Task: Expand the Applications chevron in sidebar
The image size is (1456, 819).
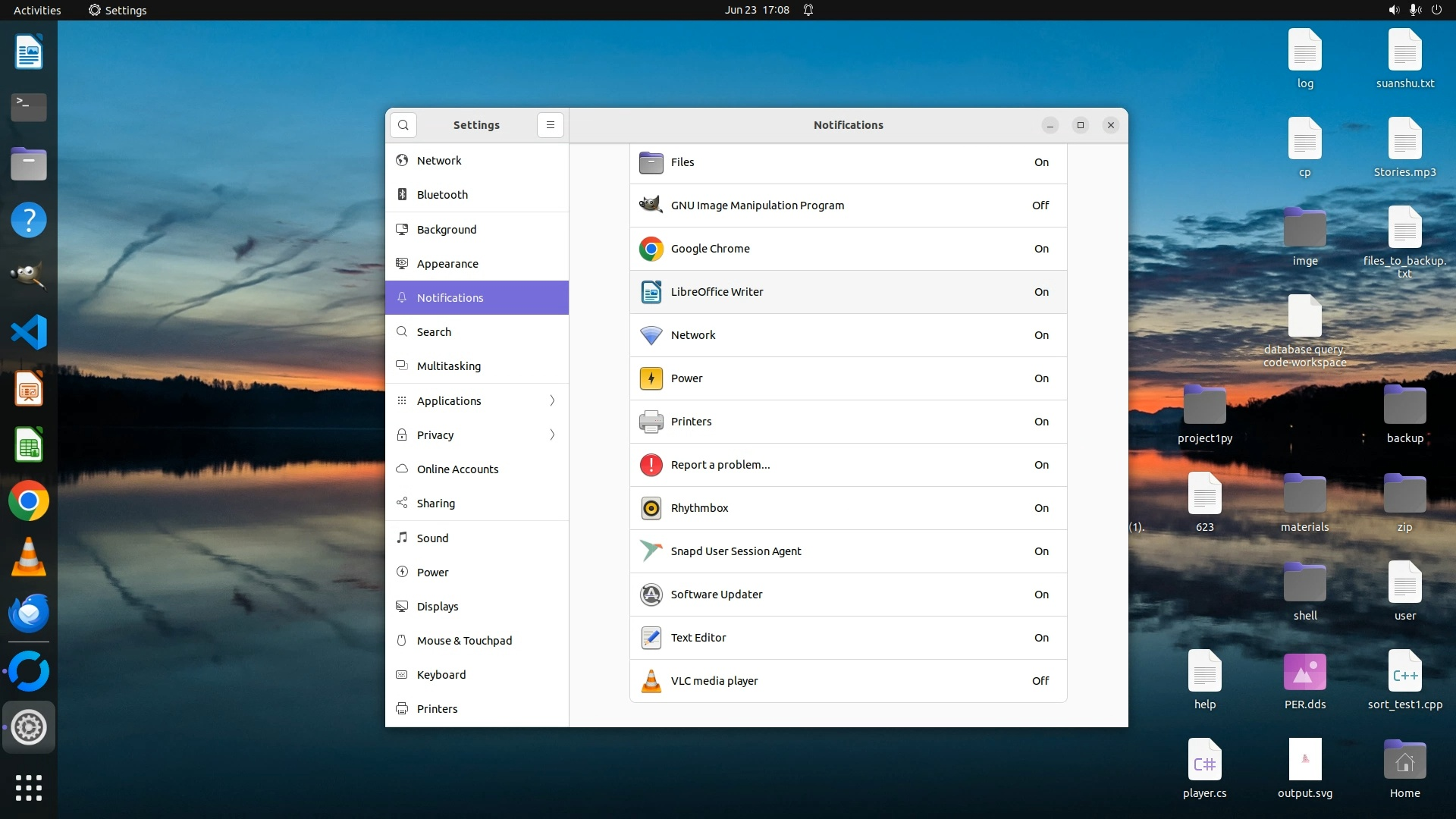Action: tap(552, 400)
